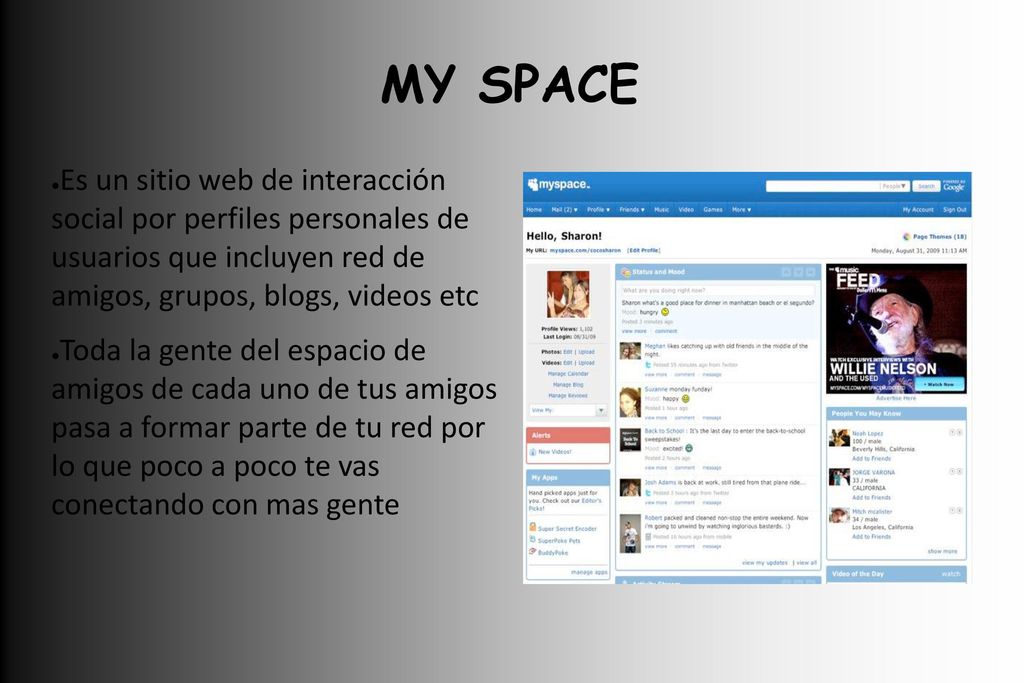The height and width of the screenshot is (683, 1024).
Task: Click the manage apps link
Action: click(589, 573)
